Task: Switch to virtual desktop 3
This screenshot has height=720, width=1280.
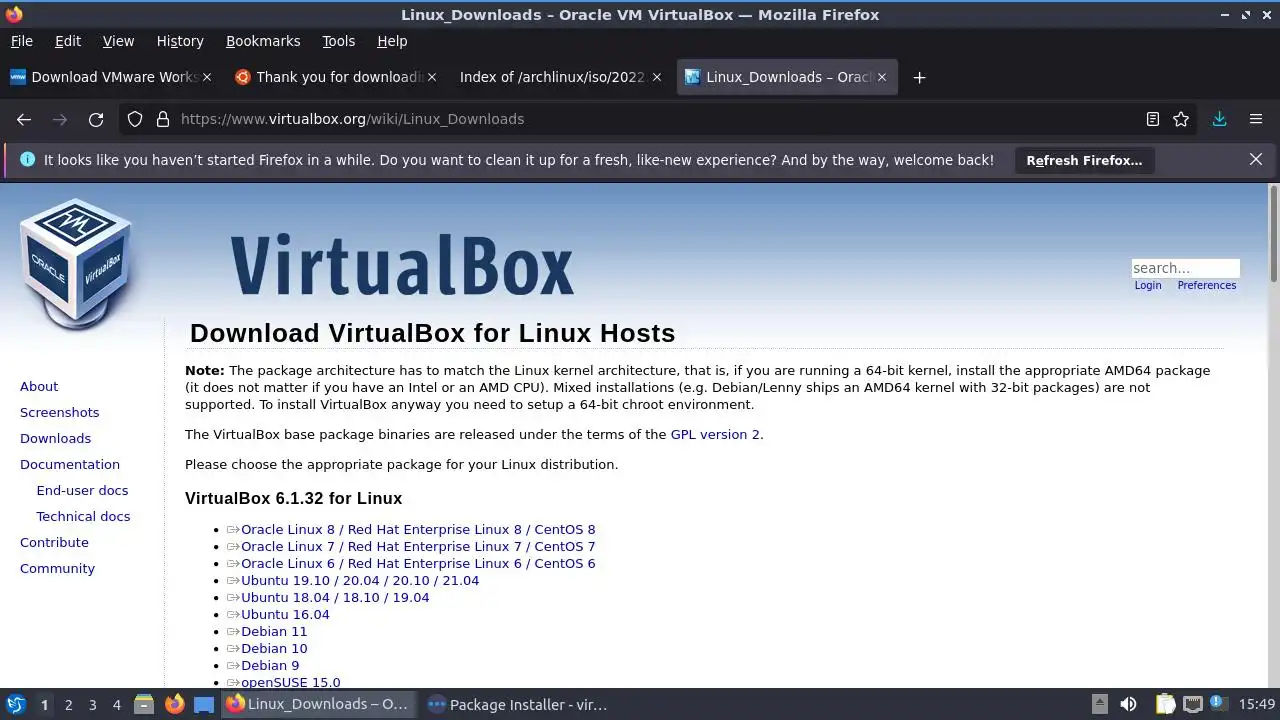Action: click(92, 705)
